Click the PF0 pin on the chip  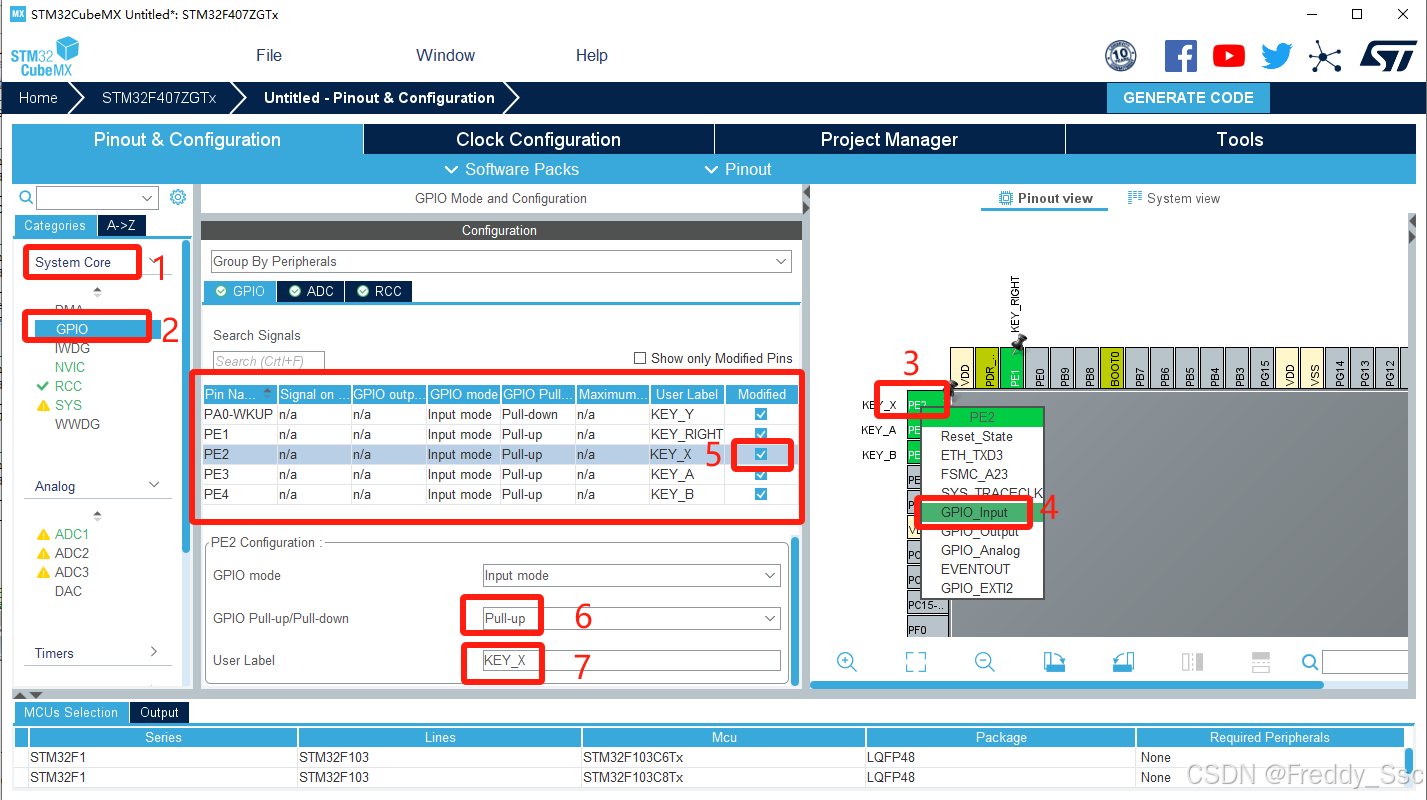click(928, 629)
